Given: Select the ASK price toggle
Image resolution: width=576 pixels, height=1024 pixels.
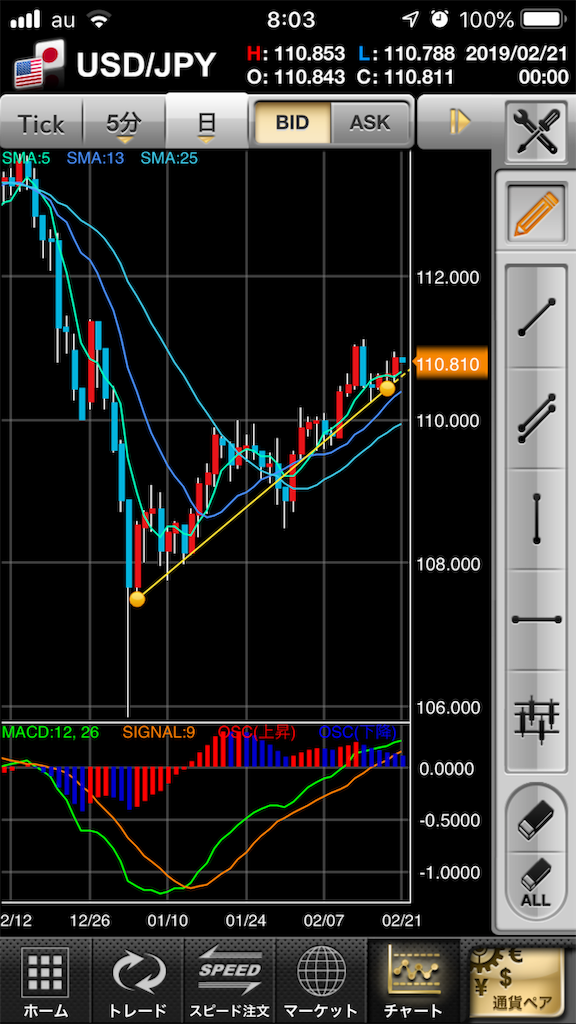Looking at the screenshot, I should [370, 122].
